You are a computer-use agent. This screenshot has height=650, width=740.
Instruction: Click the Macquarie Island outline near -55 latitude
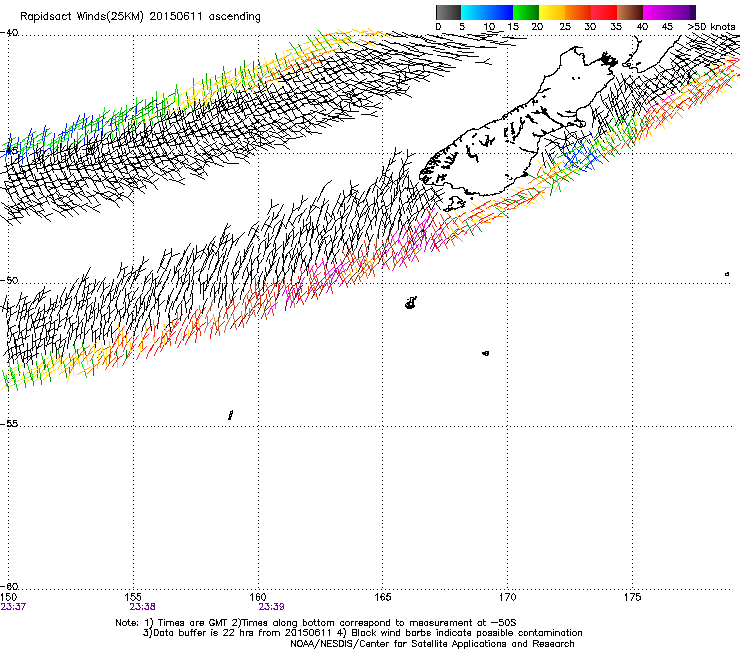[230, 415]
